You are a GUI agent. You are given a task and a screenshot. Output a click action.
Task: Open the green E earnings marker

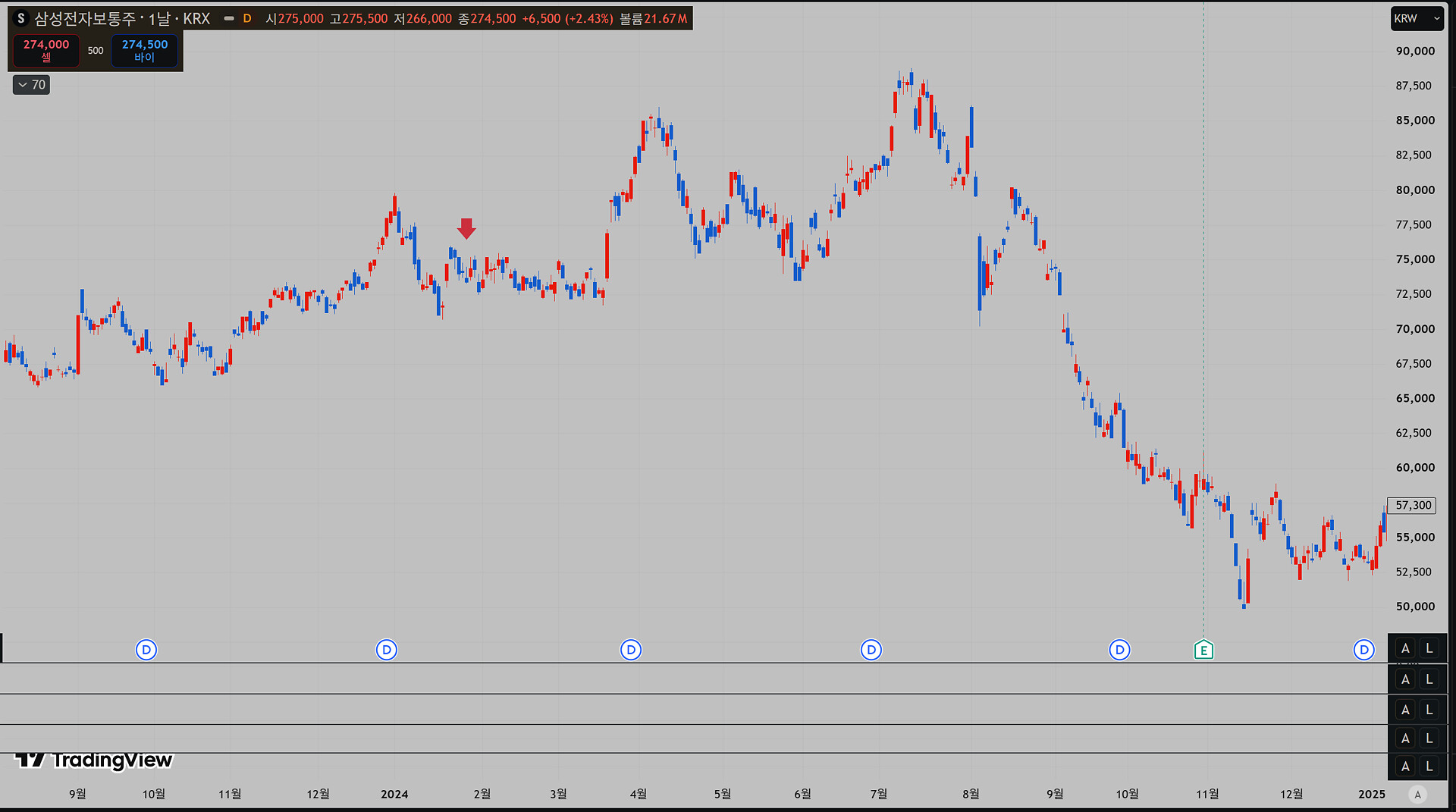pyautogui.click(x=1203, y=650)
